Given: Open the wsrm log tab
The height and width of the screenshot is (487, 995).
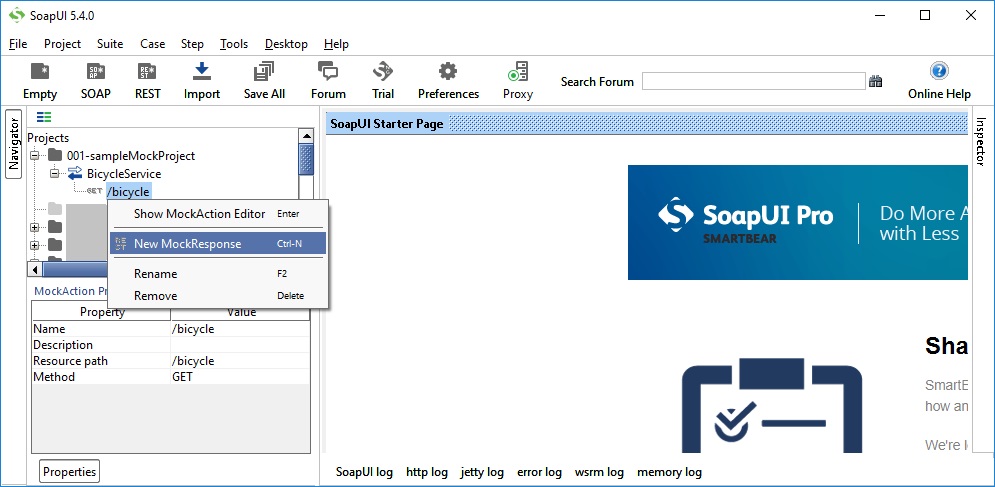Looking at the screenshot, I should tap(599, 472).
